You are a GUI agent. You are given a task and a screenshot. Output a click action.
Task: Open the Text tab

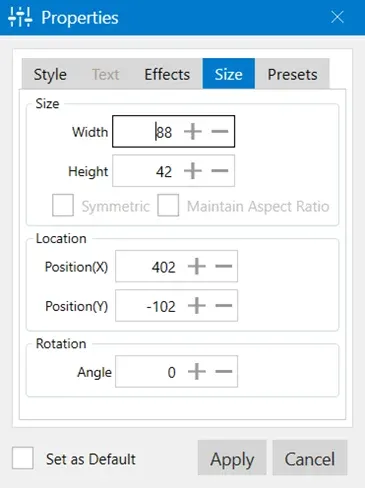tap(106, 74)
